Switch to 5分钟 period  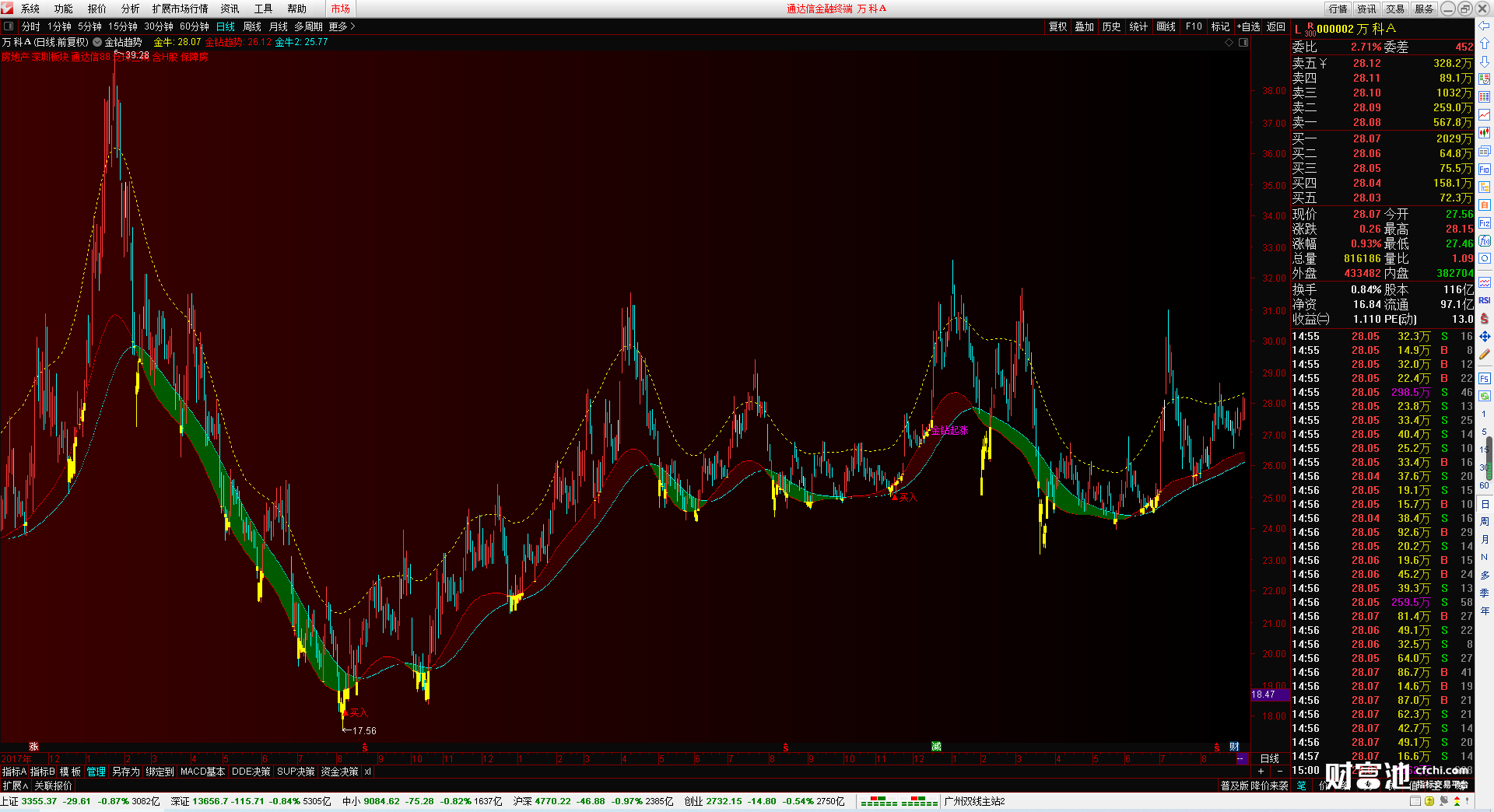(x=90, y=26)
